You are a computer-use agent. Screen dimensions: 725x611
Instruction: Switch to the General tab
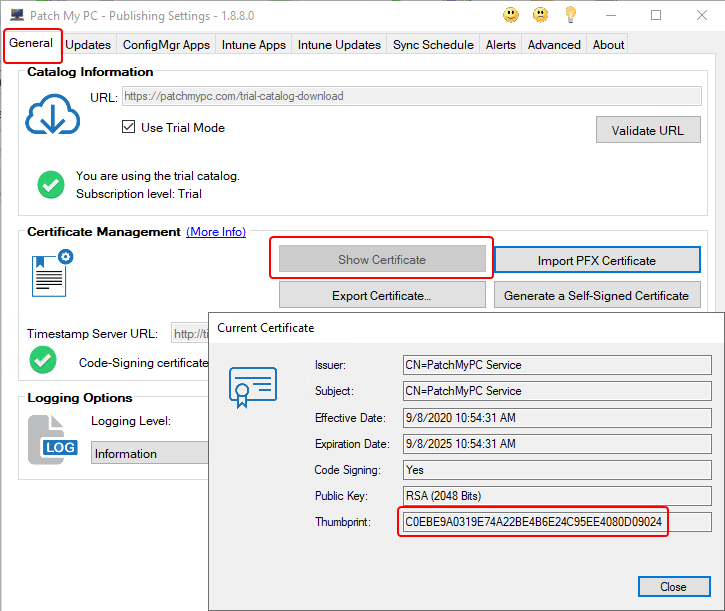tap(31, 43)
